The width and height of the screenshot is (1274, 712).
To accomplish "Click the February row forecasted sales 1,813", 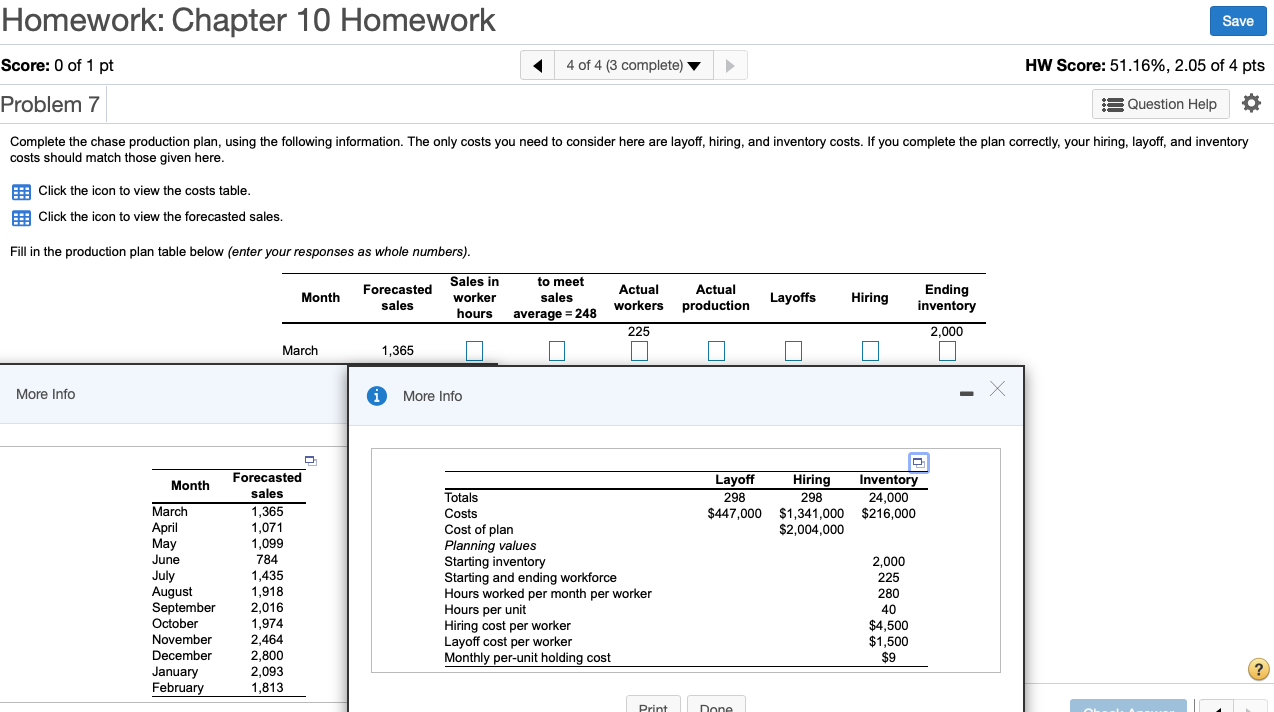I will tap(267, 687).
